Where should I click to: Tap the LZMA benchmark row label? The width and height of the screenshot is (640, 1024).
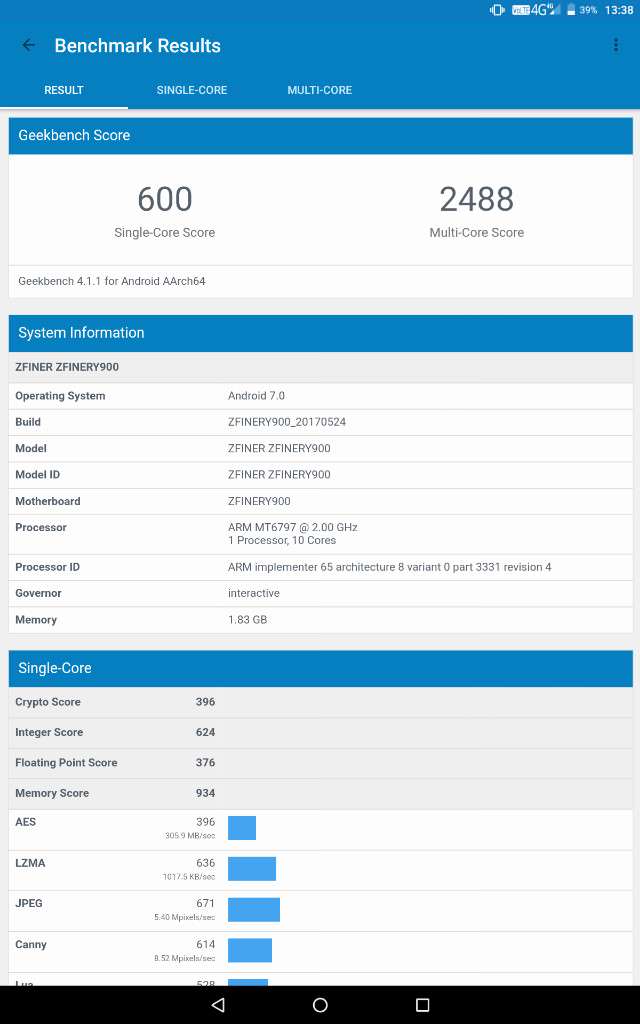pos(30,863)
